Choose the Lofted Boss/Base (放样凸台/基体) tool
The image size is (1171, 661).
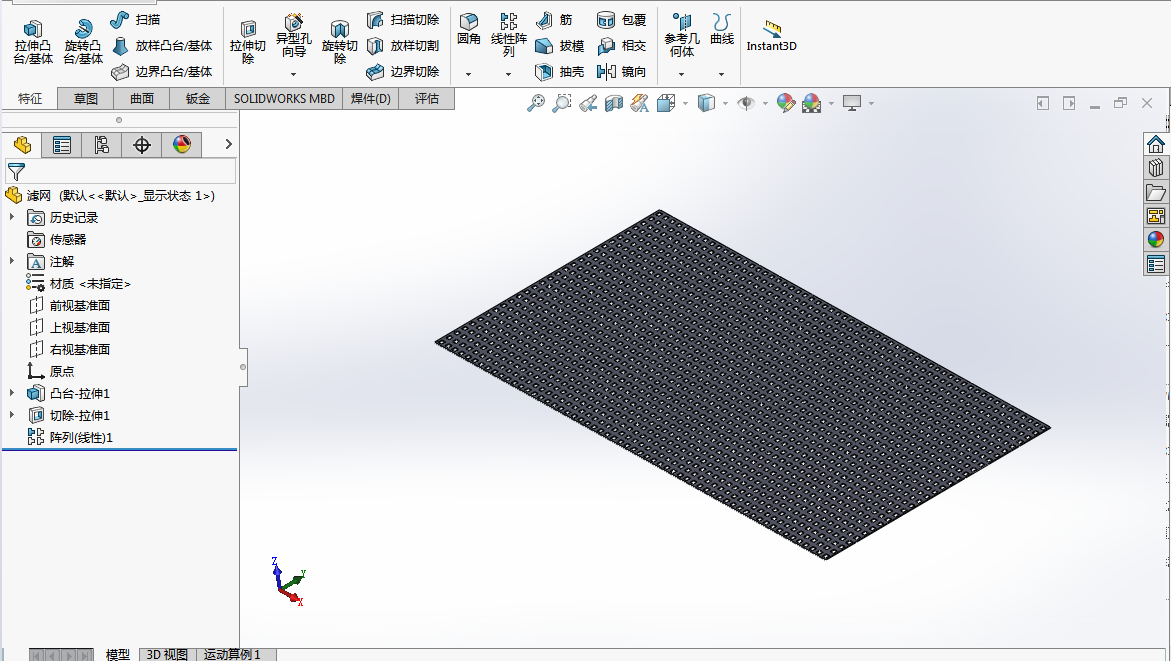click(x=162, y=46)
